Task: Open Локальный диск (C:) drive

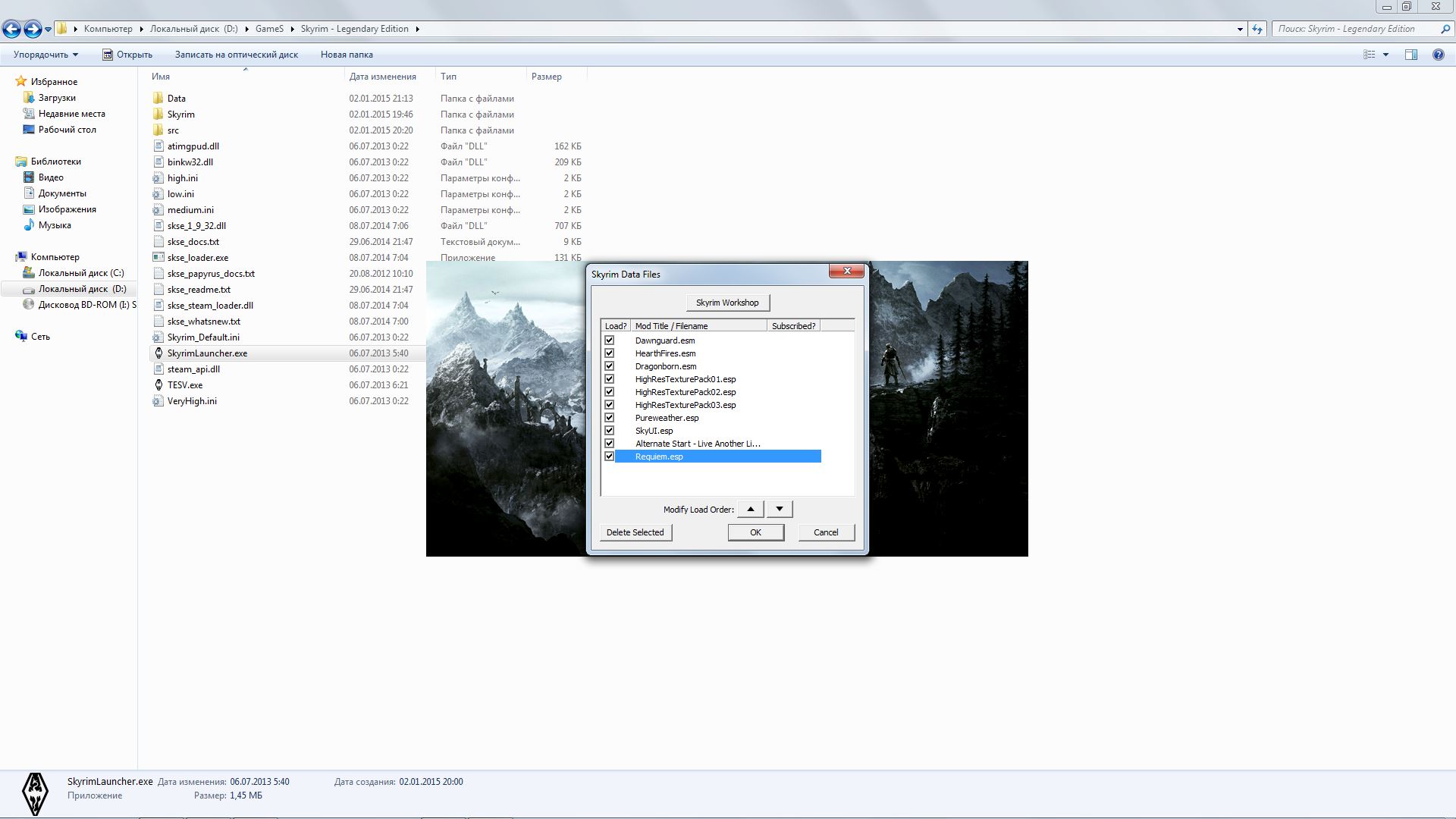Action: point(80,273)
